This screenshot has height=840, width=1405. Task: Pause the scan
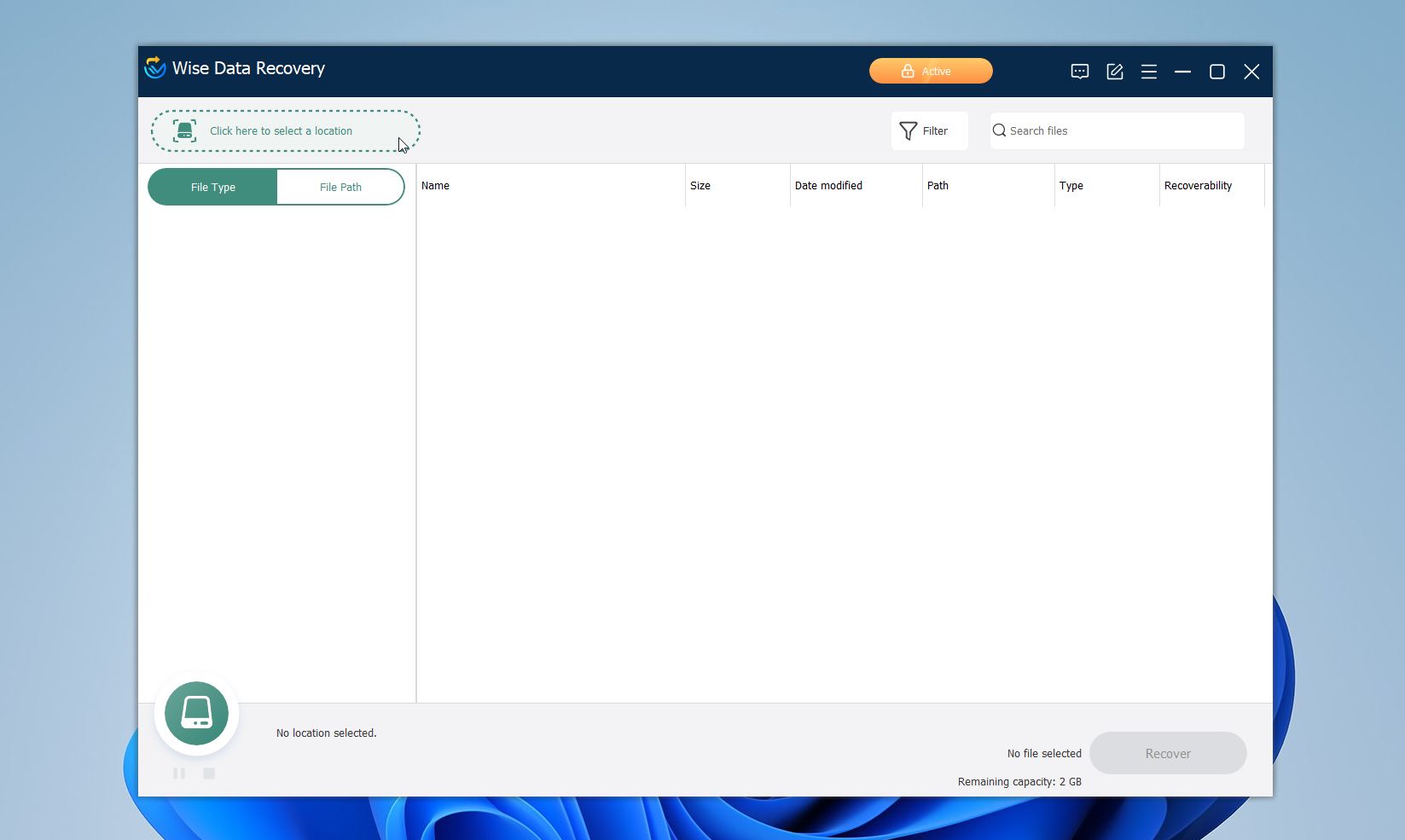click(x=179, y=773)
